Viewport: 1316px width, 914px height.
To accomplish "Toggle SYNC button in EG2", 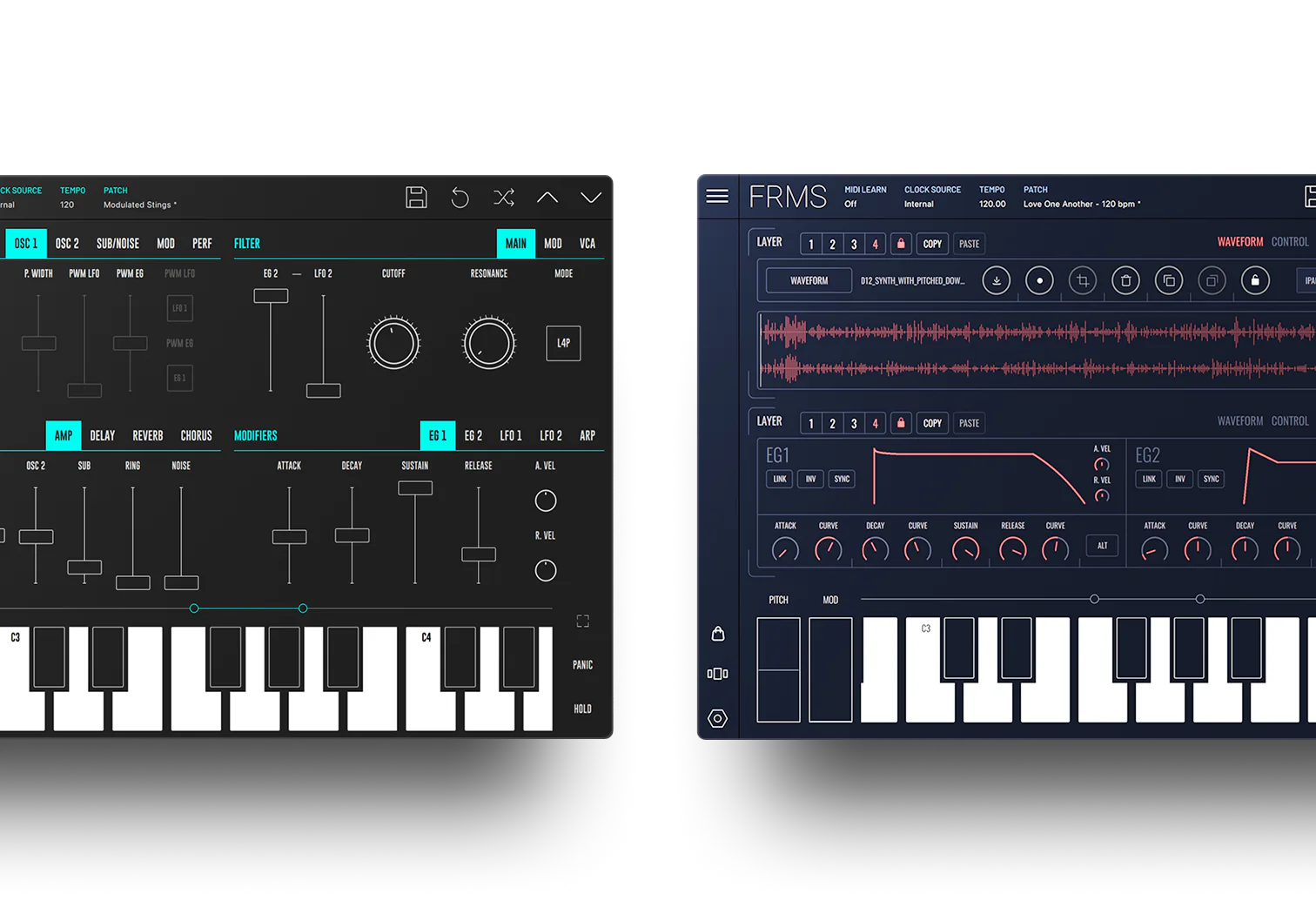I will pos(1211,479).
